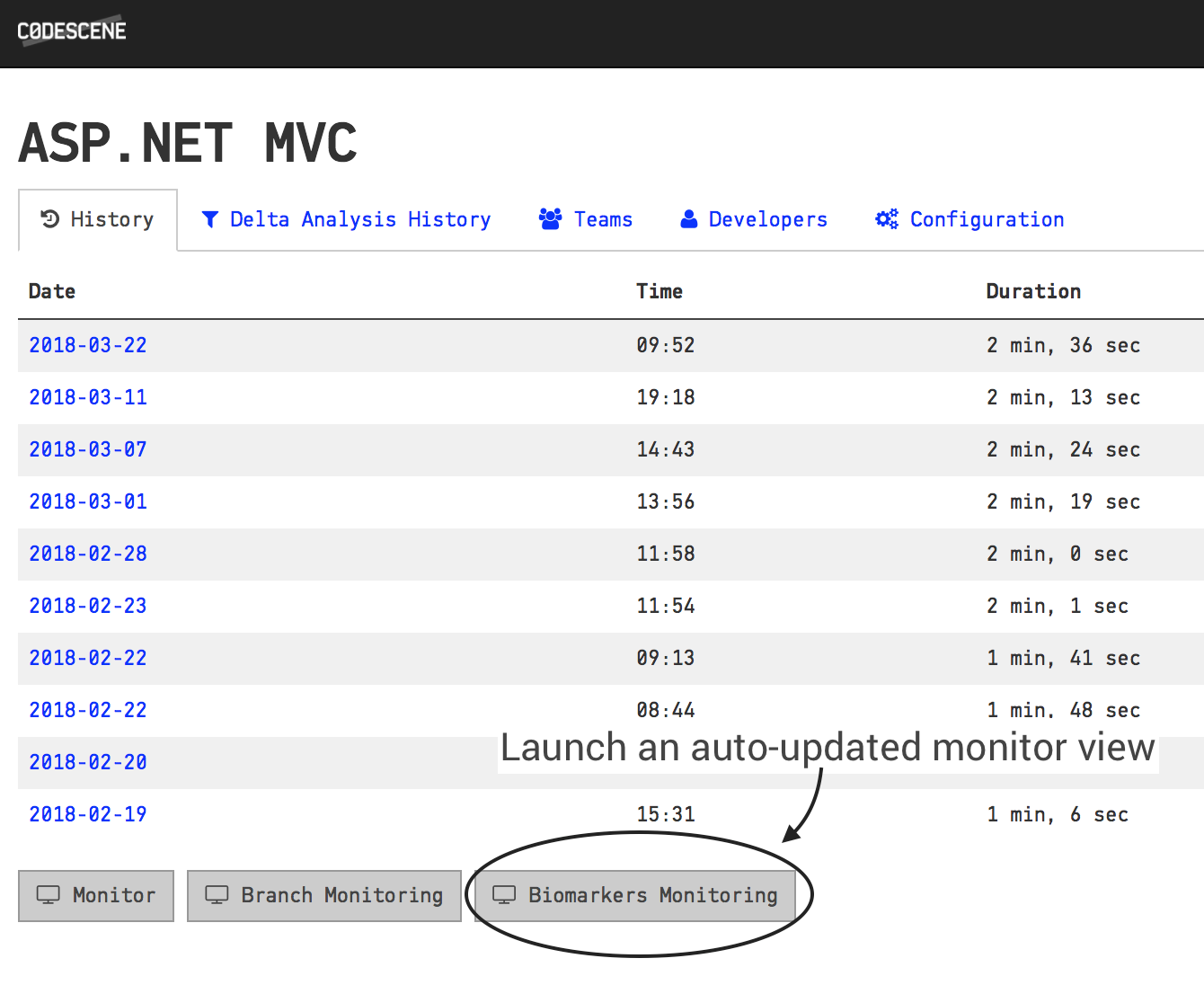Click duration 1 min, 41 sec
The width and height of the screenshot is (1204, 985).
point(1064,658)
